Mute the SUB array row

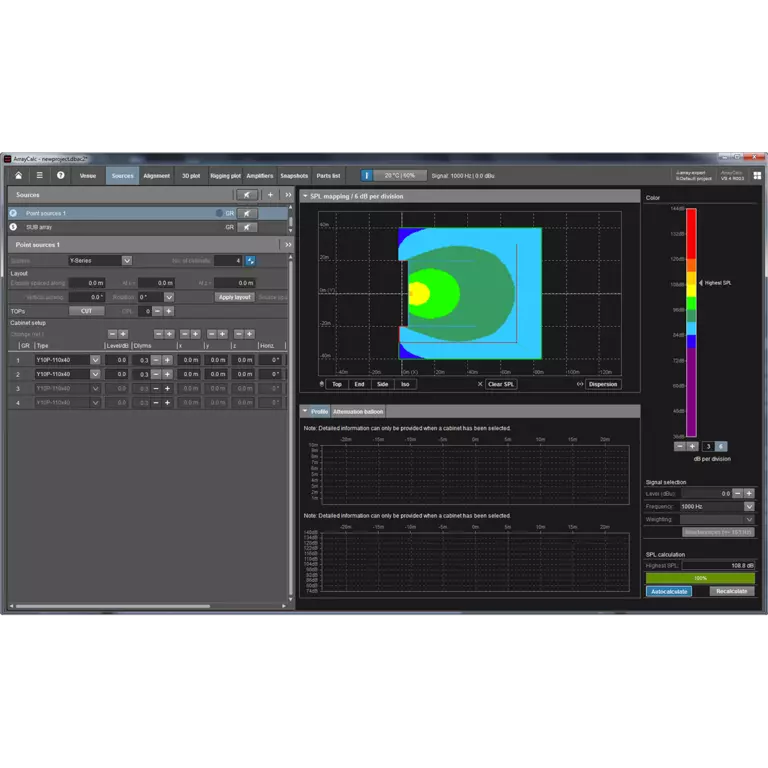pyautogui.click(x=246, y=227)
